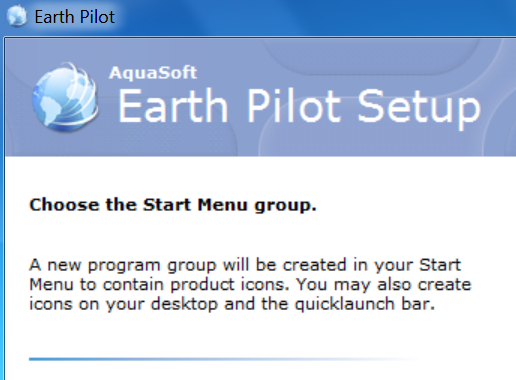Click the word desktop in the description
The width and height of the screenshot is (516, 380).
184,305
